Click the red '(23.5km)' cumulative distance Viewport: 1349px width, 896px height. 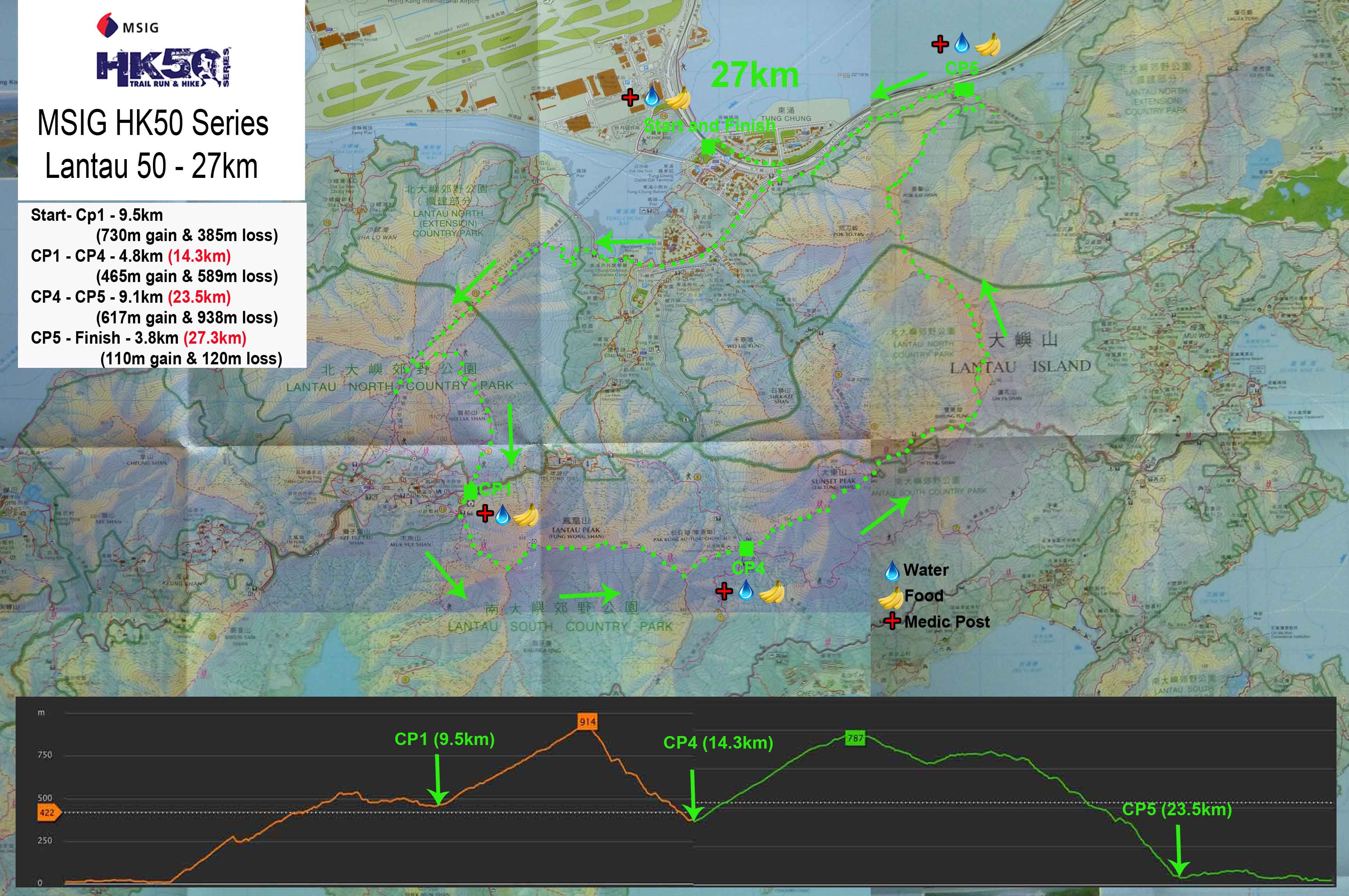(x=199, y=297)
